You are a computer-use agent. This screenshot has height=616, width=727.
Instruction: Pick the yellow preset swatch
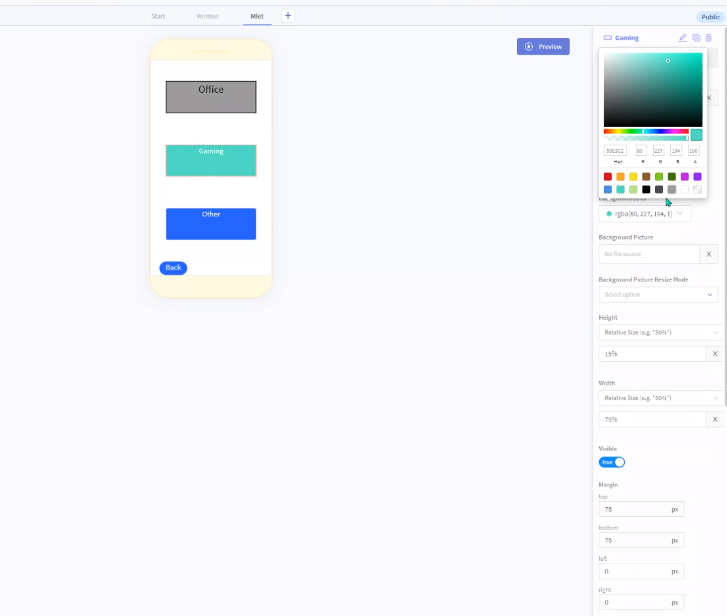[x=633, y=177]
